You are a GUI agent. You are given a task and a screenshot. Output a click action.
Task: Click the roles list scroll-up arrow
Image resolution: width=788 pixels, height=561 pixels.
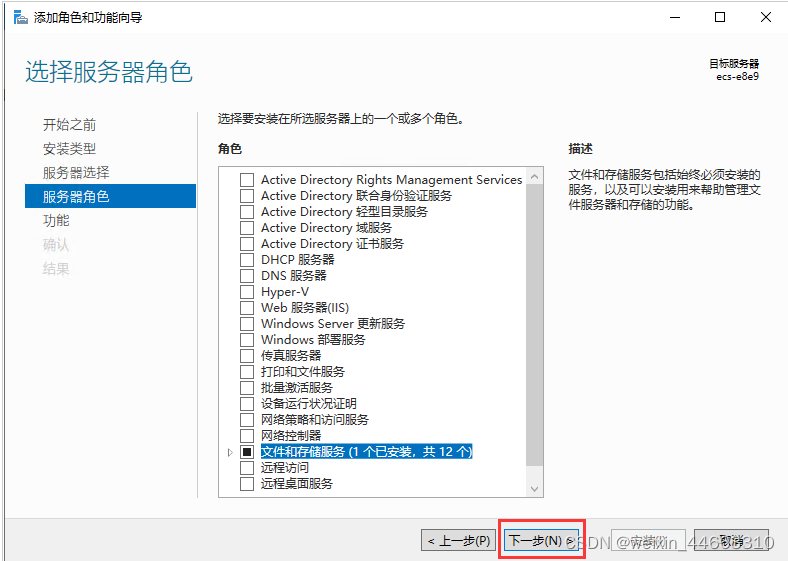tap(534, 178)
